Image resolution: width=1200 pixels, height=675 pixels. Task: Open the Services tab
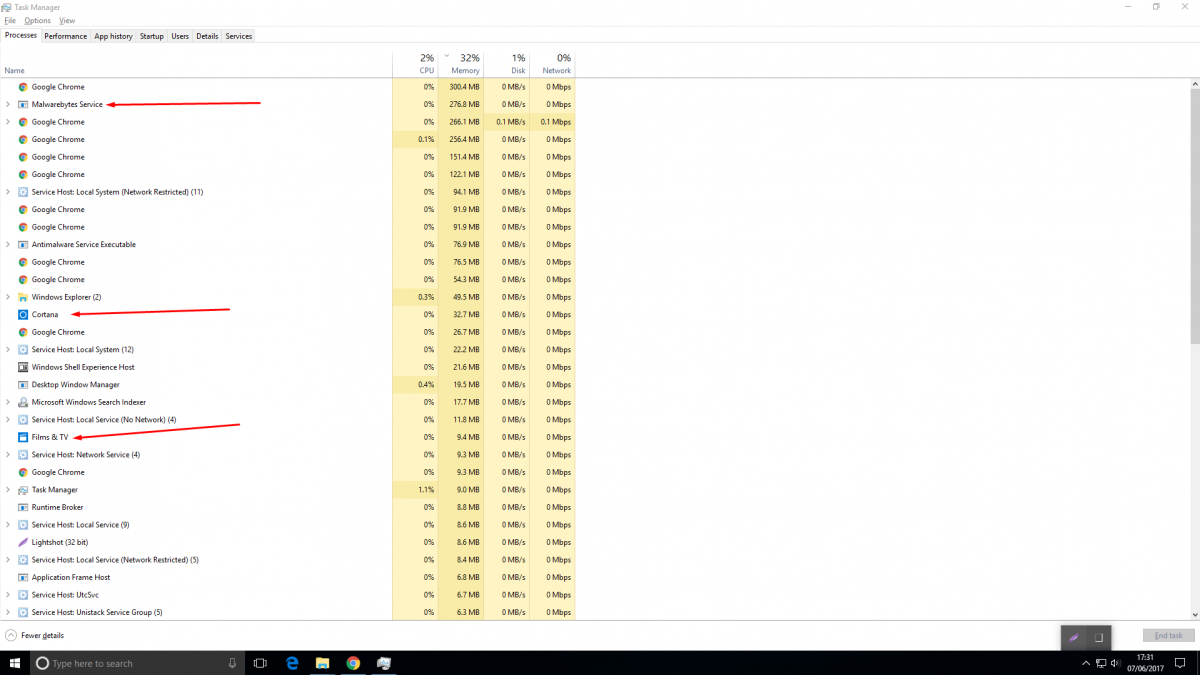click(x=239, y=36)
